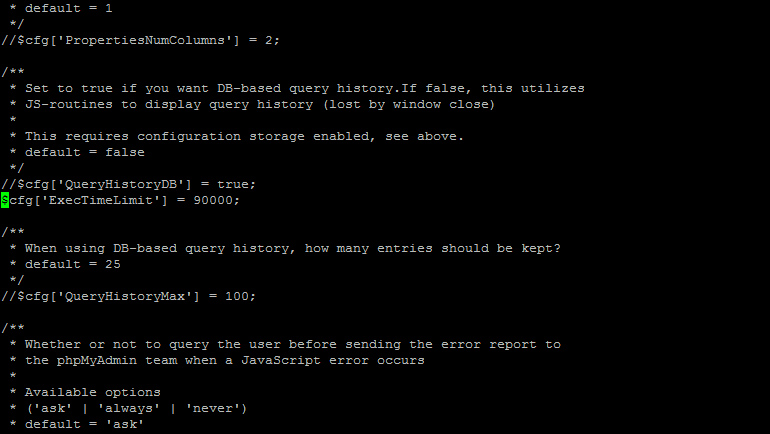Click the 'QueryHistoryDB' config line
The image size is (770, 434).
(x=128, y=185)
